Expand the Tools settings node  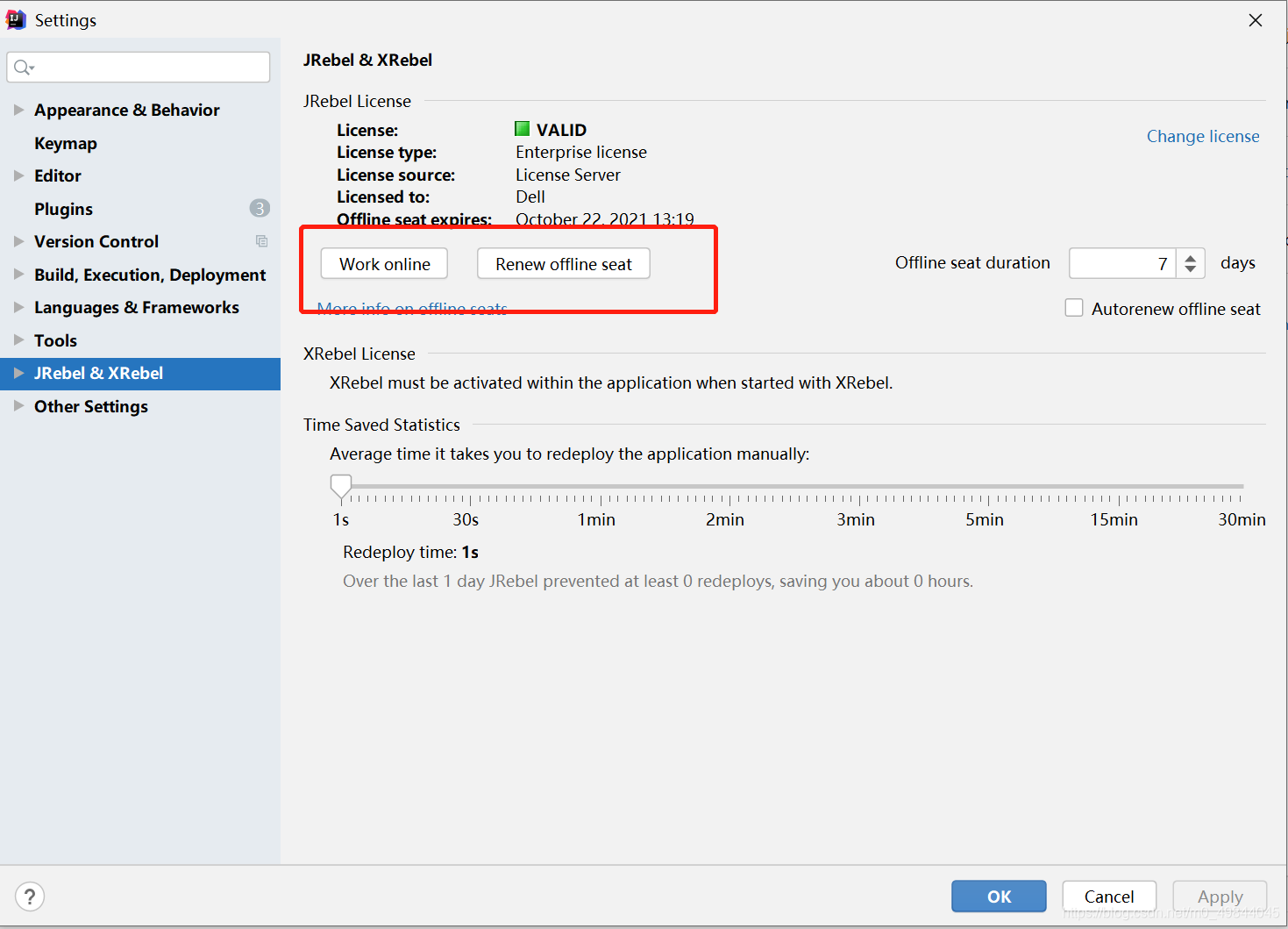[18, 339]
